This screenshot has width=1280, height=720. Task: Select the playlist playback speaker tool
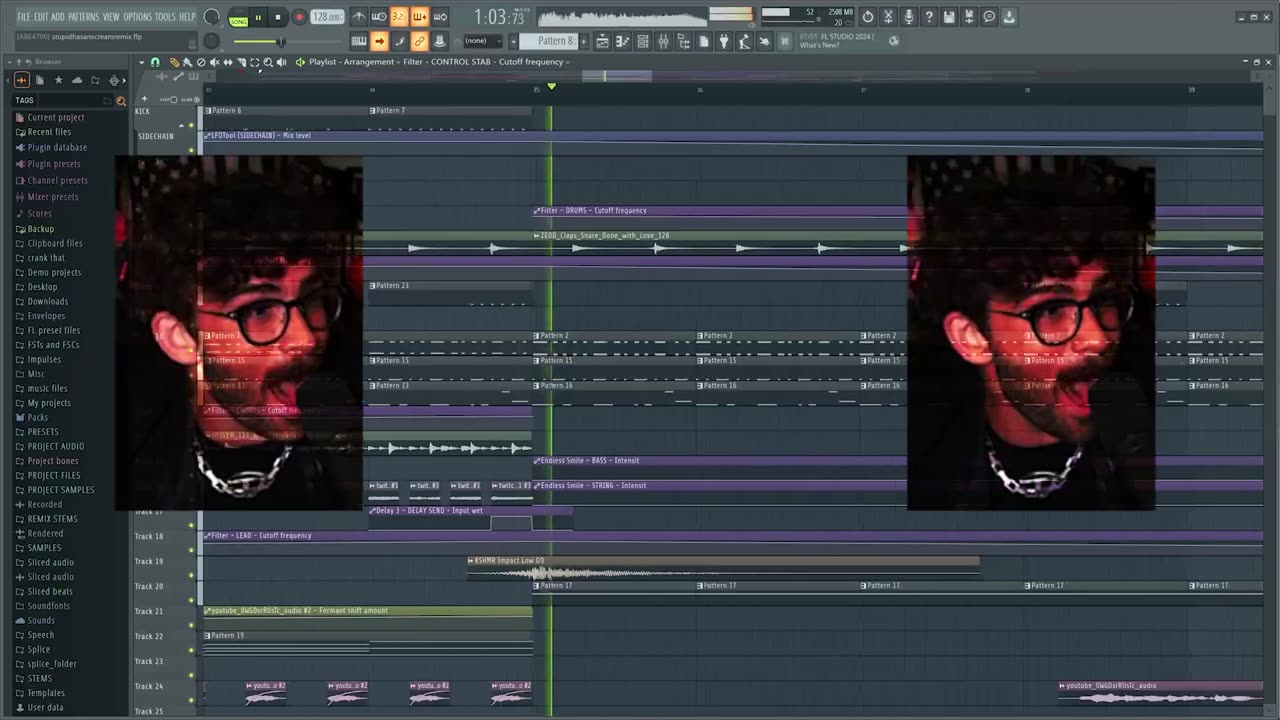(x=281, y=62)
